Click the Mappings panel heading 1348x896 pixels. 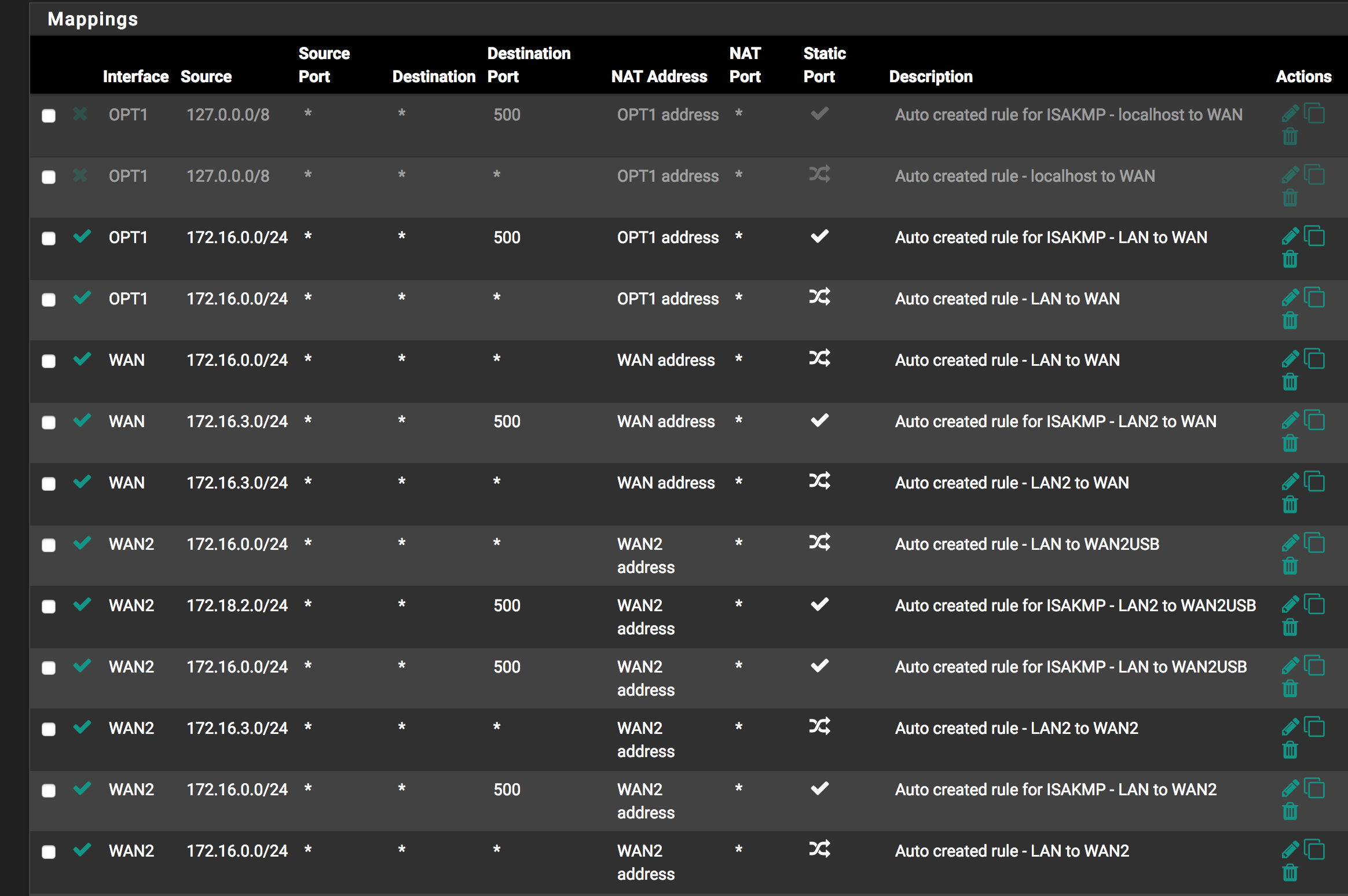[x=93, y=19]
